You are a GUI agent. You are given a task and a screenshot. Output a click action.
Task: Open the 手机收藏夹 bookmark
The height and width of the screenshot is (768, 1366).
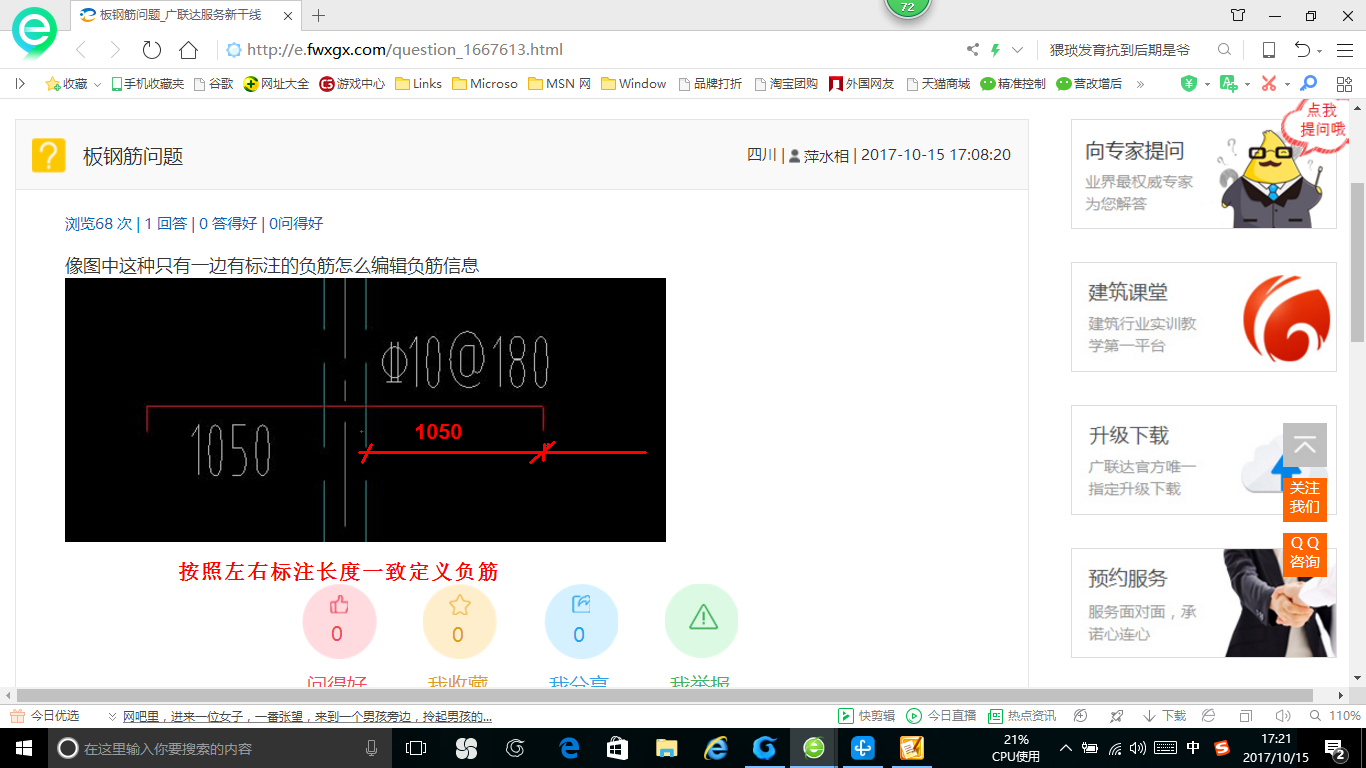click(147, 84)
